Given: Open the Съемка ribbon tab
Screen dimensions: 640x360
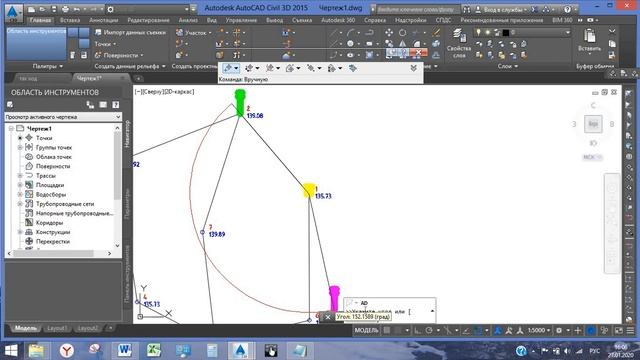Looking at the screenshot, I should 302,20.
